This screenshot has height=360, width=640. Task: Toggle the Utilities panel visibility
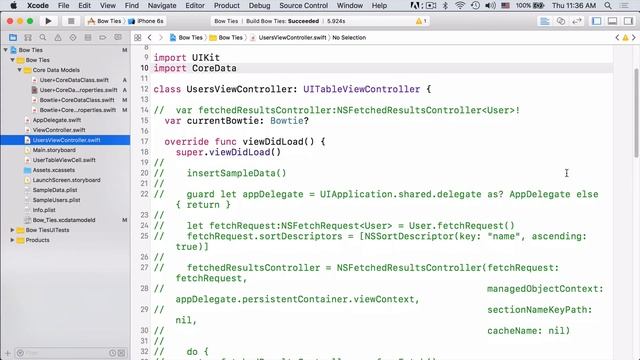tap(628, 21)
